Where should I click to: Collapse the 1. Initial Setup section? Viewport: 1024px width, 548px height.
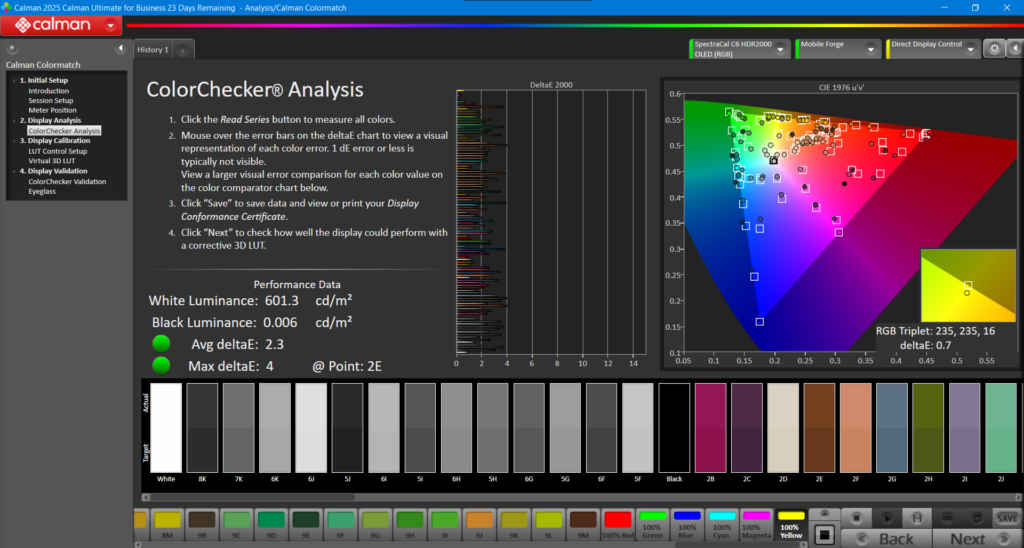(13, 80)
